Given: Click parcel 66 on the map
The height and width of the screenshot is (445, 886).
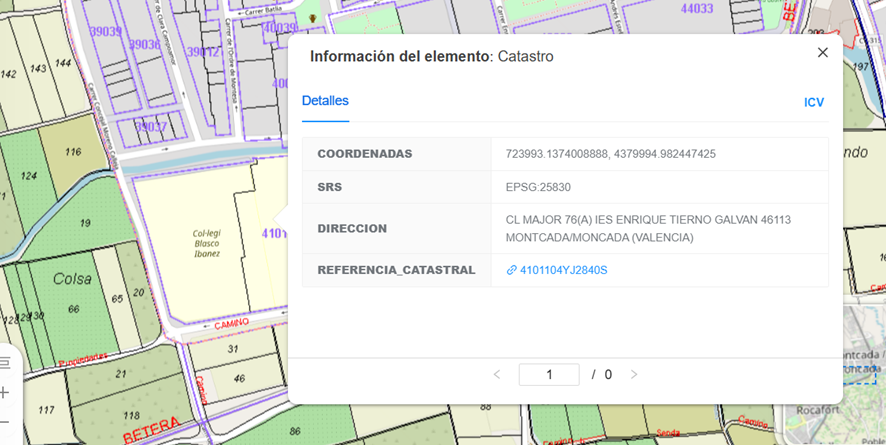Looking at the screenshot, I should point(73,309).
